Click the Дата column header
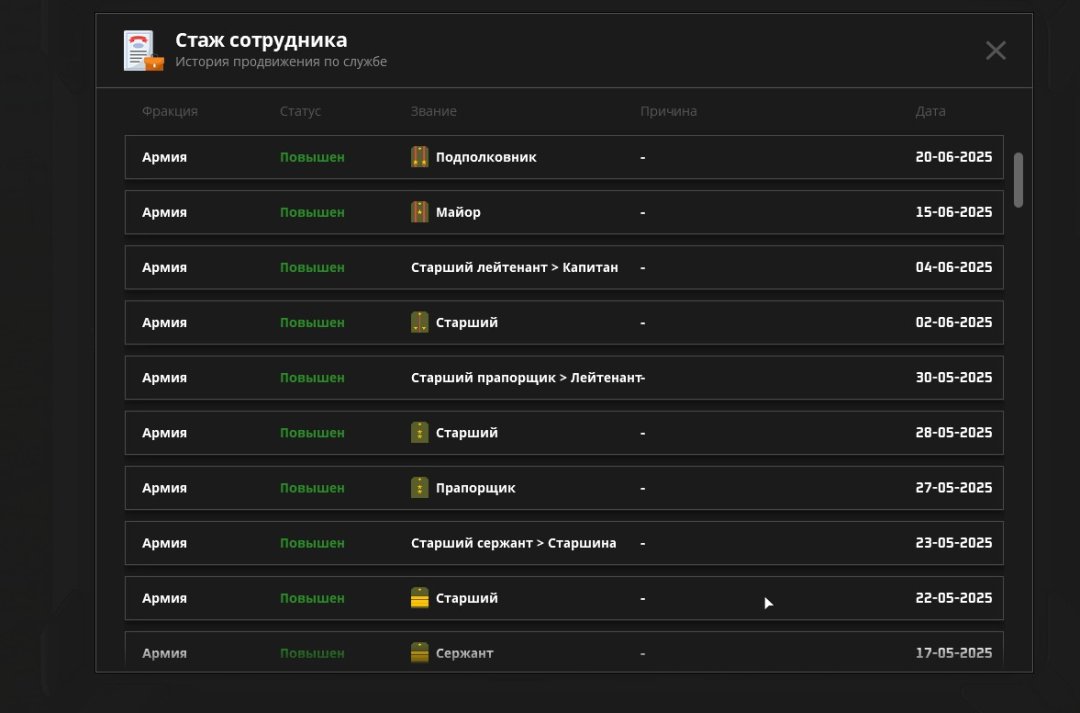The height and width of the screenshot is (713, 1080). point(931,111)
